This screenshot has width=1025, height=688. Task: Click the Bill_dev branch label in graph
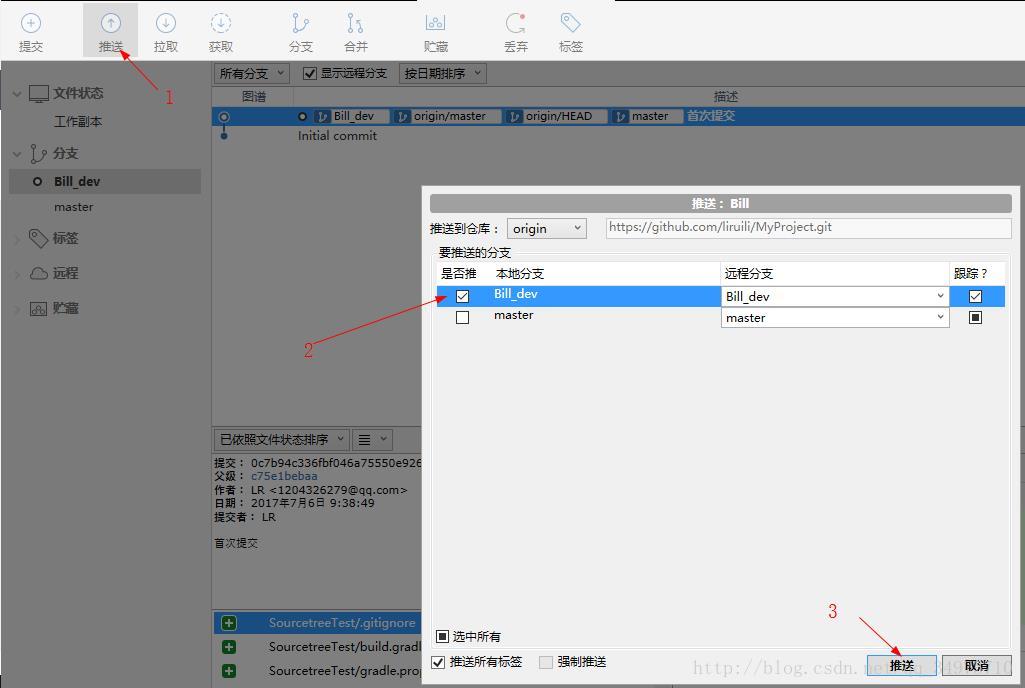351,116
